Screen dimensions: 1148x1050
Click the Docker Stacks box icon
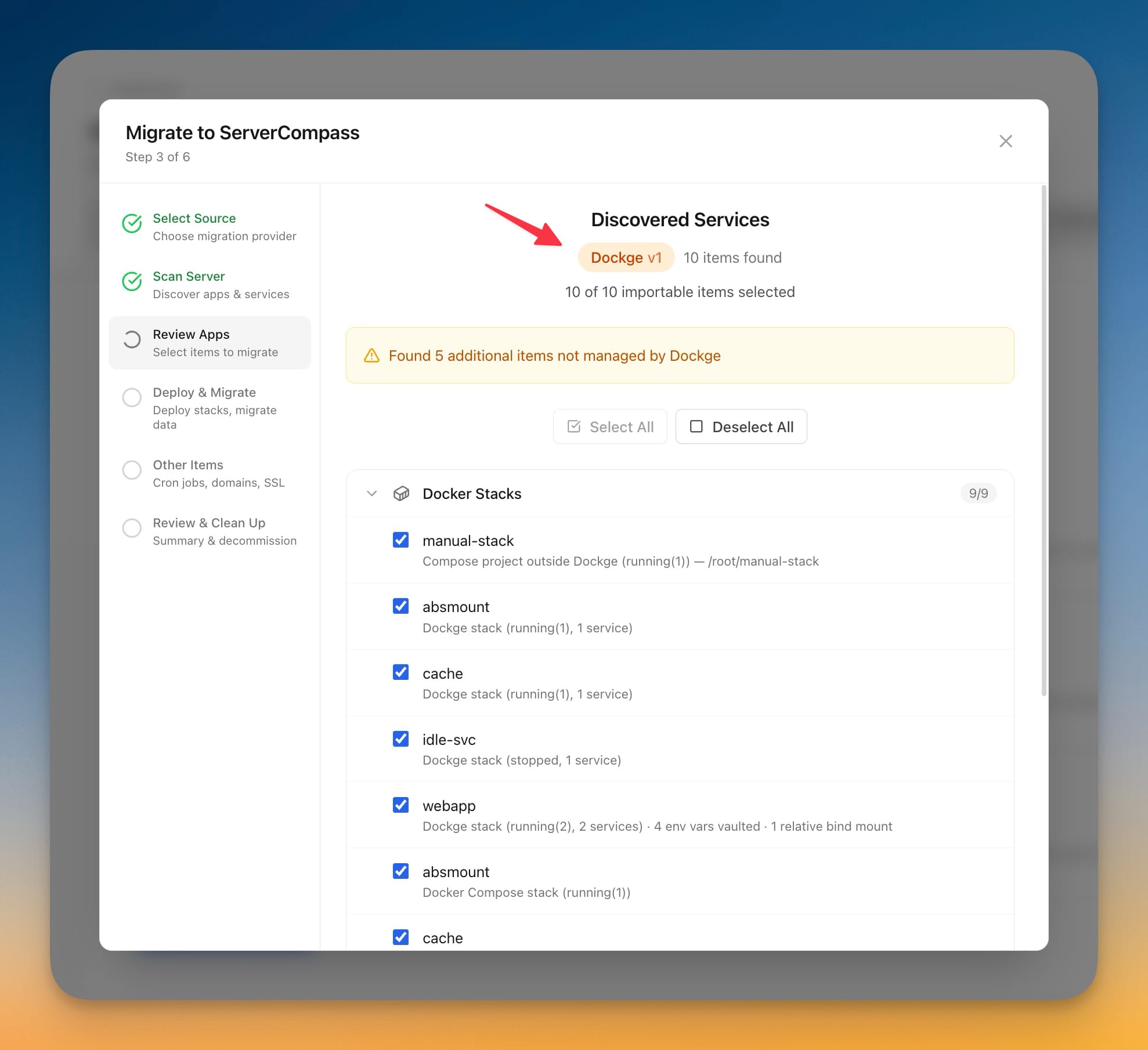click(x=401, y=494)
